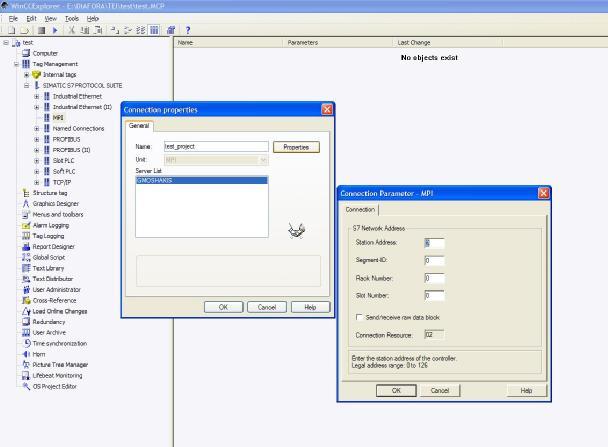Expand the Named Connections node
Image resolution: width=608 pixels, height=447 pixels.
pyautogui.click(x=37, y=128)
